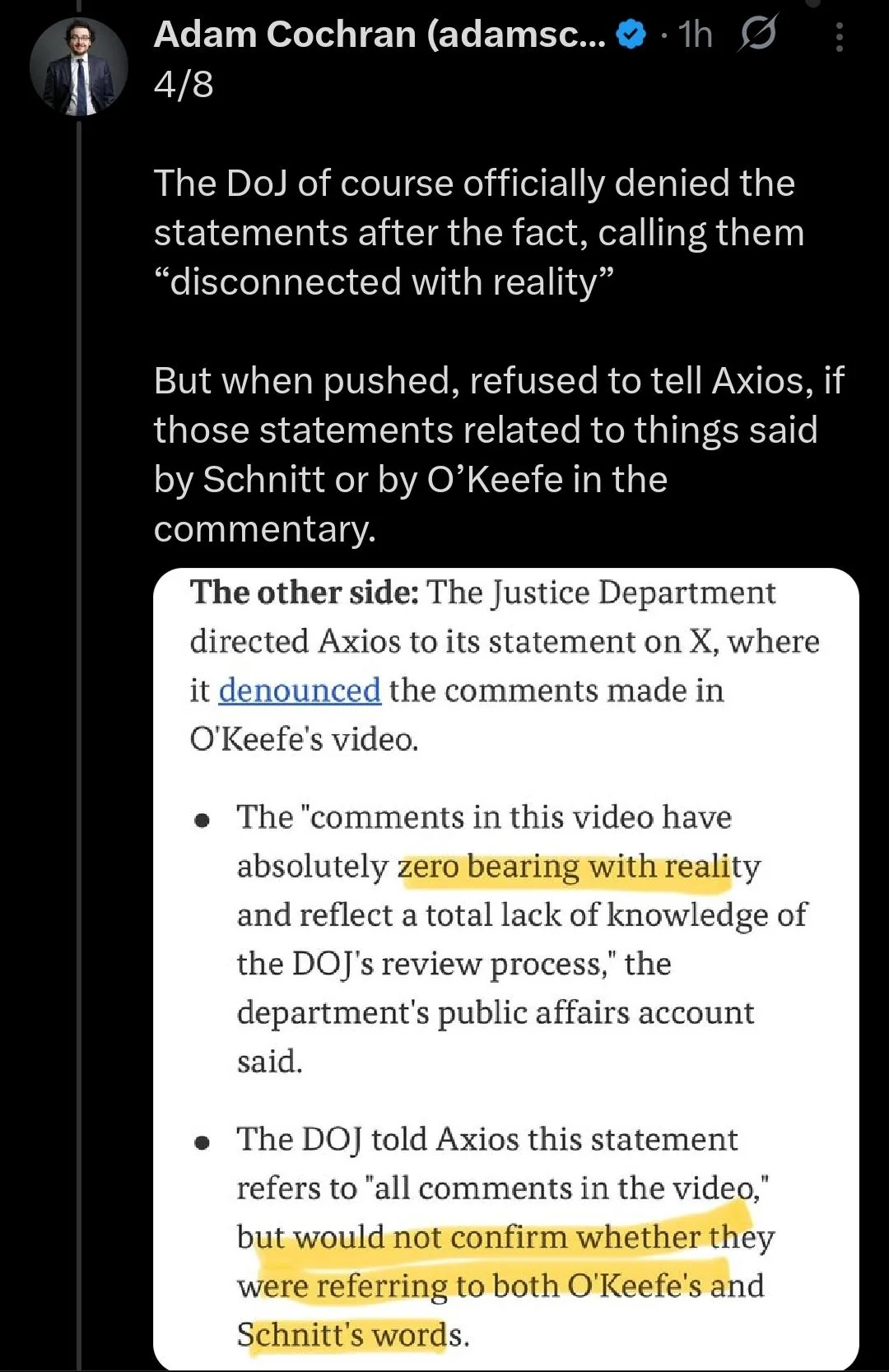Screen dimensions: 889x1372
Task: Select the 'DoJ of course officially denied' paragraph
Action: pos(479,233)
